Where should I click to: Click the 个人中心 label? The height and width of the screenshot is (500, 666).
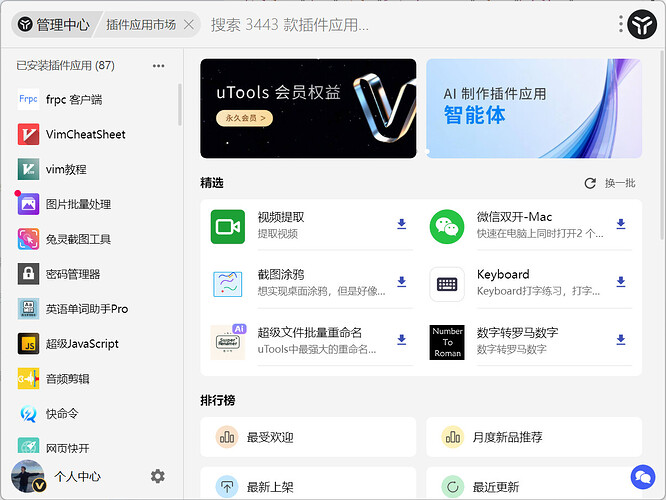pos(77,477)
